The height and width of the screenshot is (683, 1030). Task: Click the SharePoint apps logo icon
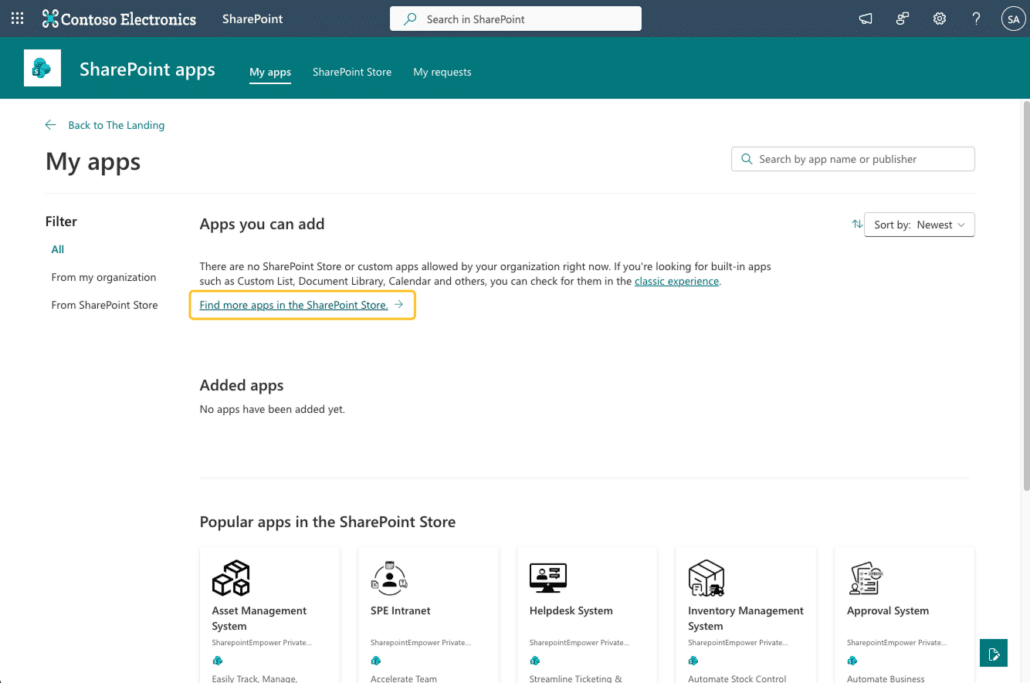42,68
